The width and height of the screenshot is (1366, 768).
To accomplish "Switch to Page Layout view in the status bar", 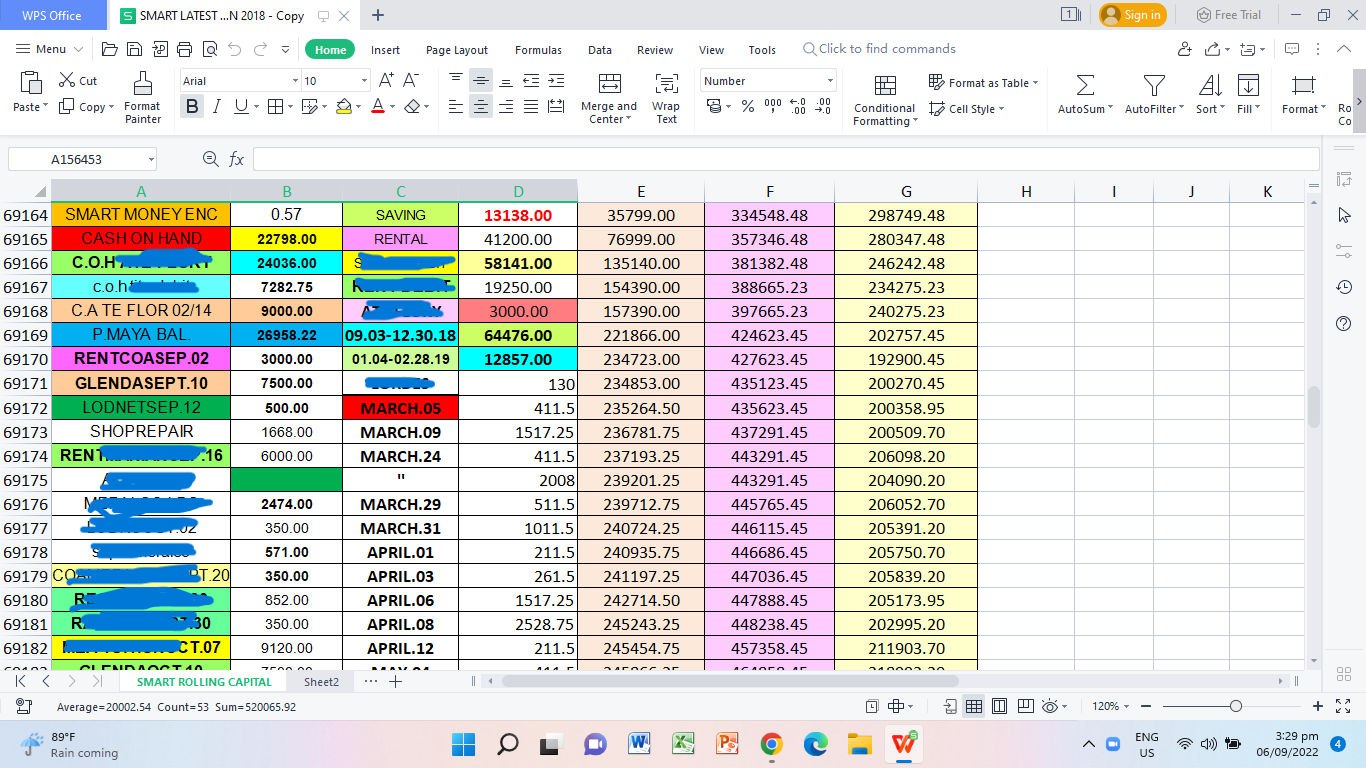I will (x=999, y=706).
